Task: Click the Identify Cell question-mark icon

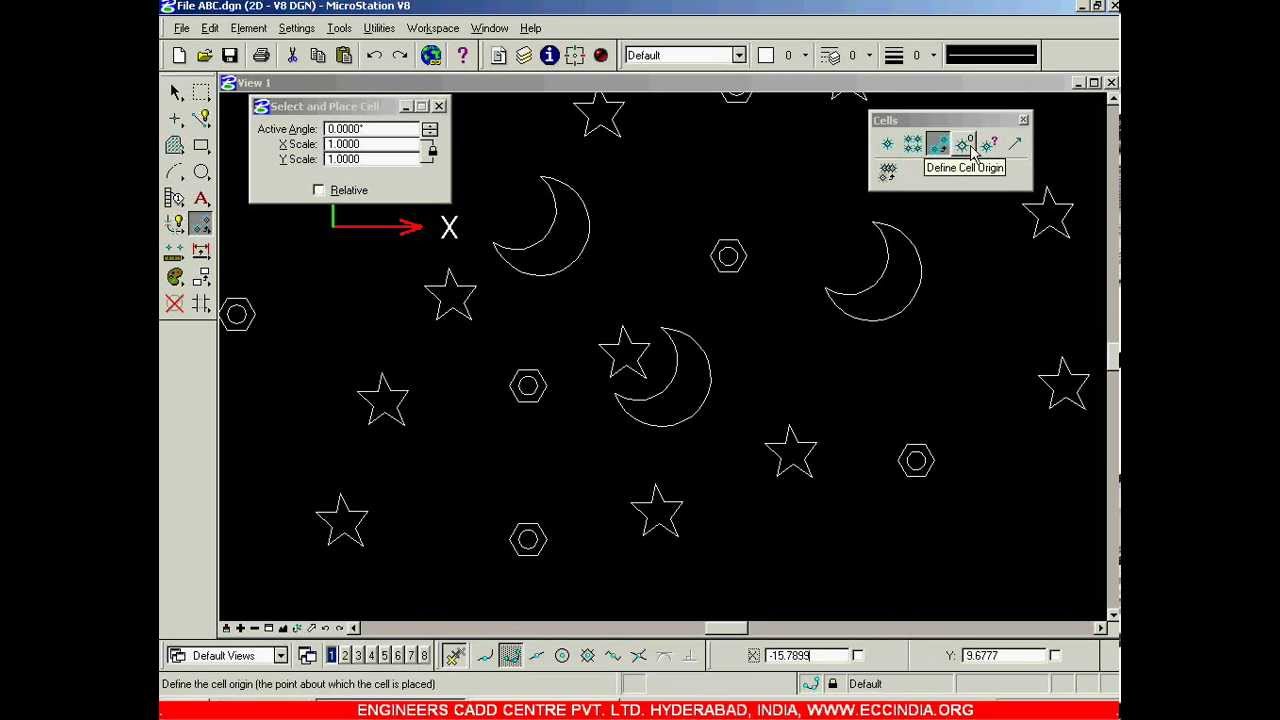Action: pyautogui.click(x=989, y=145)
